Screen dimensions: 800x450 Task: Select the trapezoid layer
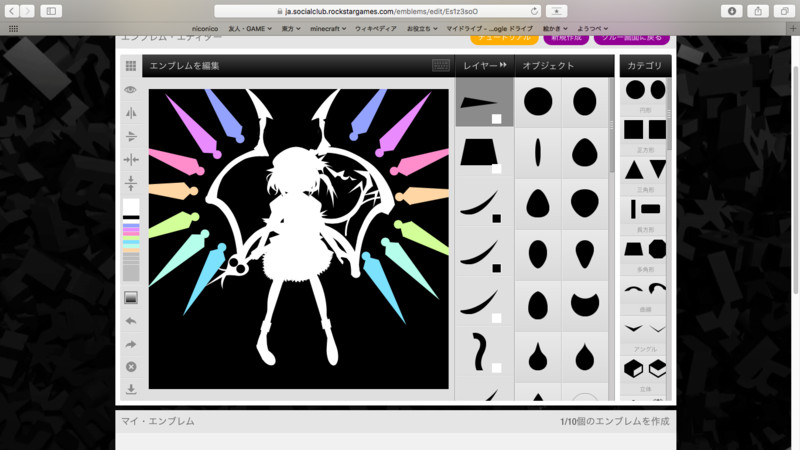(x=485, y=152)
